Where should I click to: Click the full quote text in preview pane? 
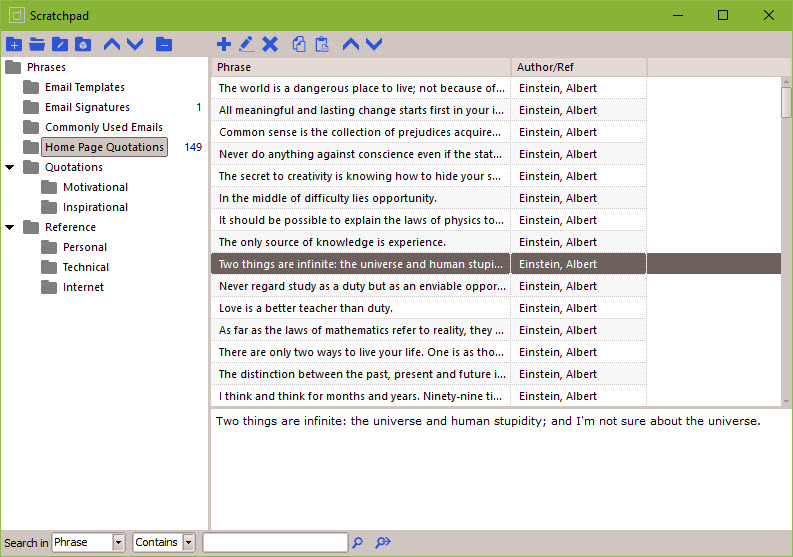tap(488, 421)
